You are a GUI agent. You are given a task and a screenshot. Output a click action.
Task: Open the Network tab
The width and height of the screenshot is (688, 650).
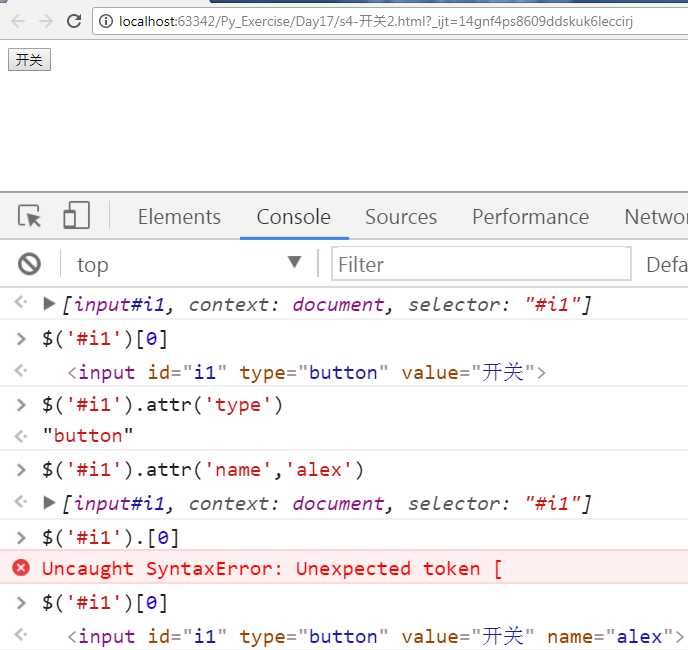(656, 217)
